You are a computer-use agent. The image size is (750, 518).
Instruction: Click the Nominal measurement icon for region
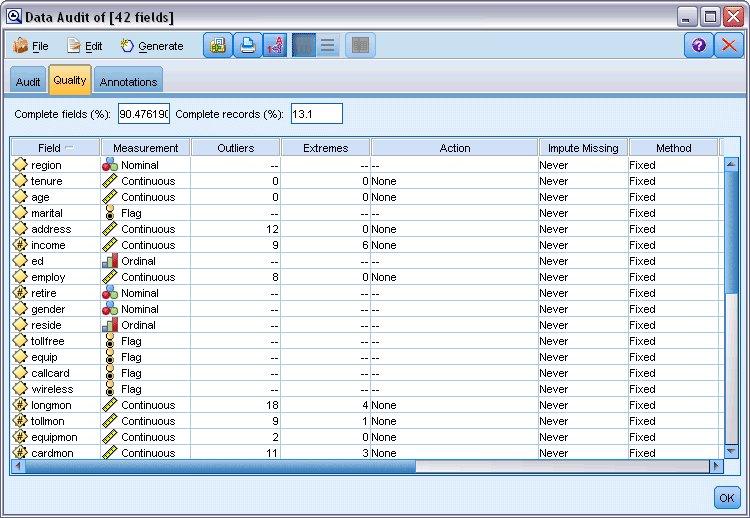(x=110, y=165)
